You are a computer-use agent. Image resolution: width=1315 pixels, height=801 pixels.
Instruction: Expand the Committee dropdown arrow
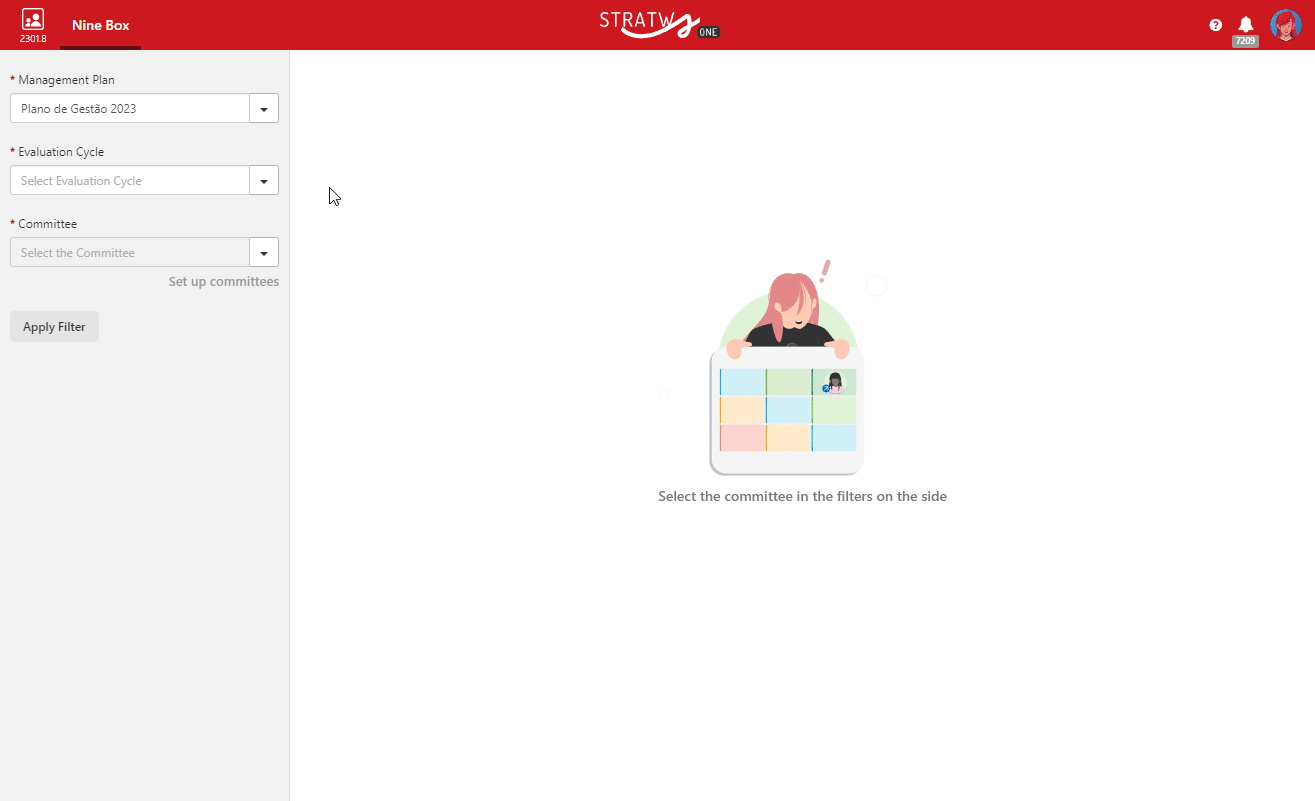coord(264,252)
